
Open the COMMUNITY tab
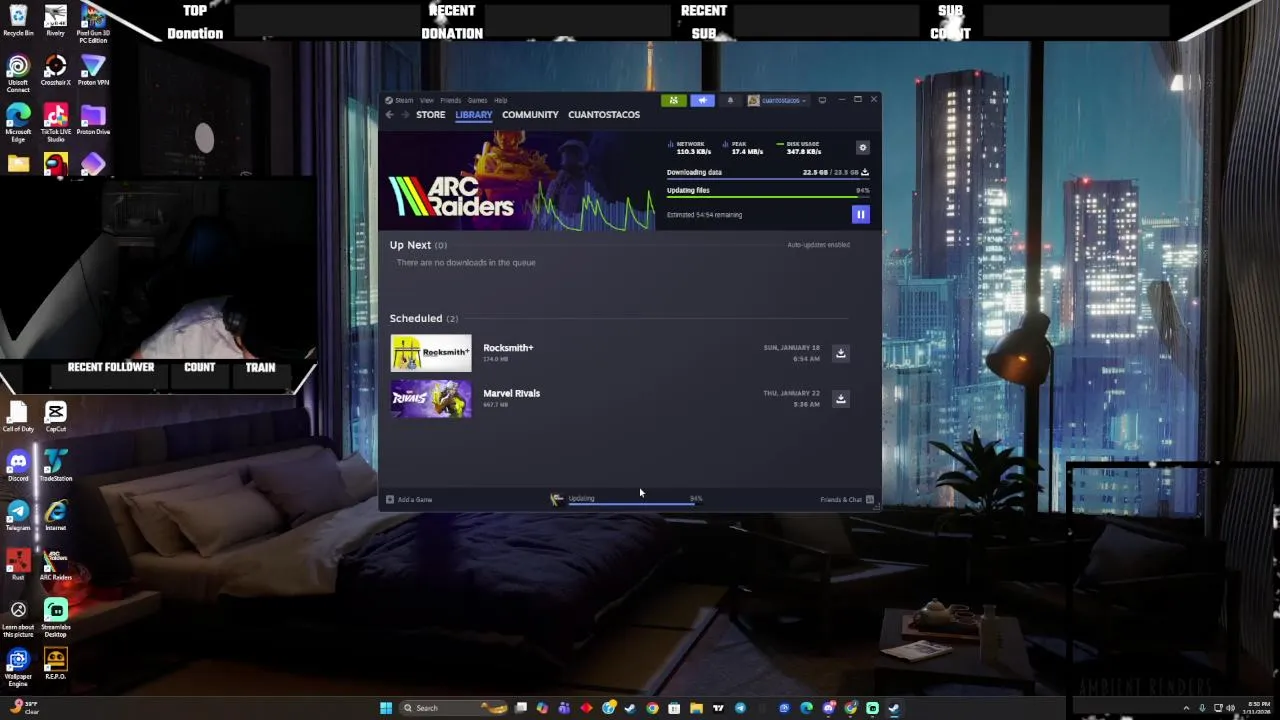(530, 115)
